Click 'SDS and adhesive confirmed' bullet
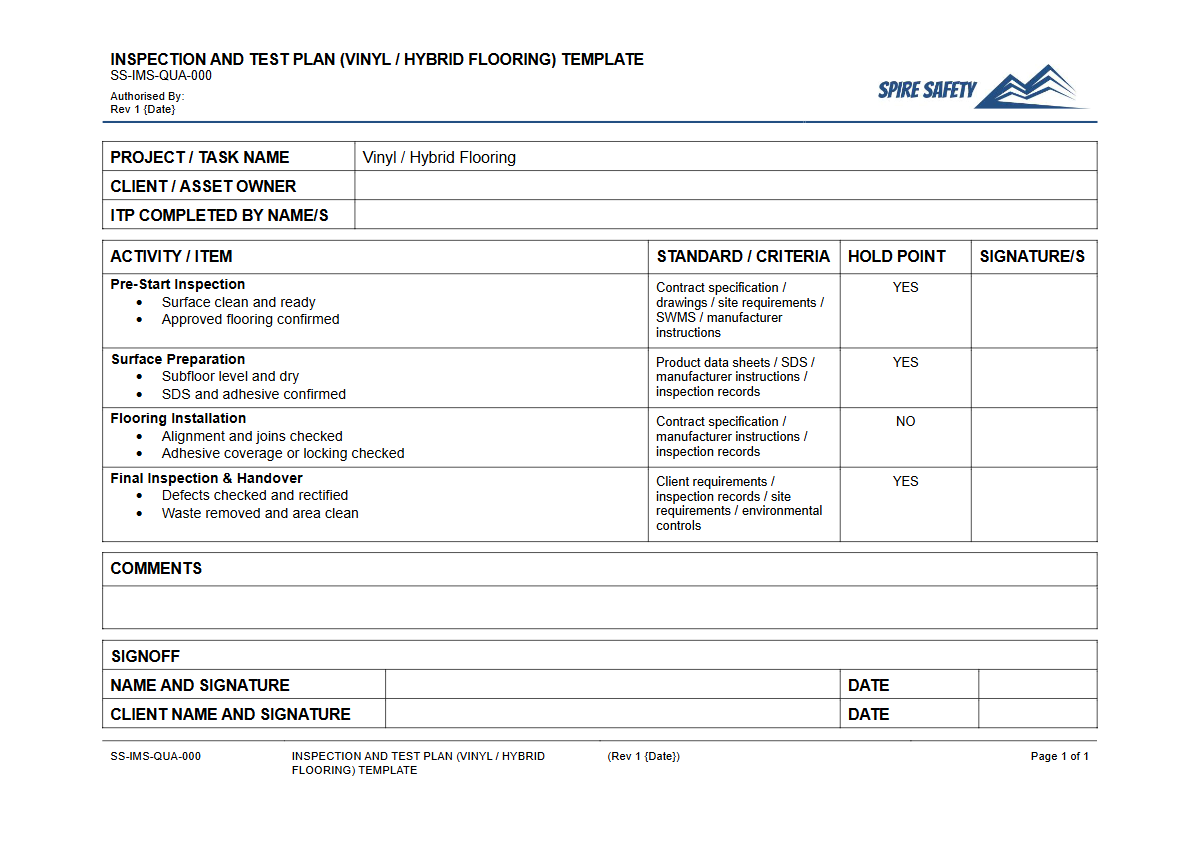Screen dimensions: 1200x849 coord(254,394)
